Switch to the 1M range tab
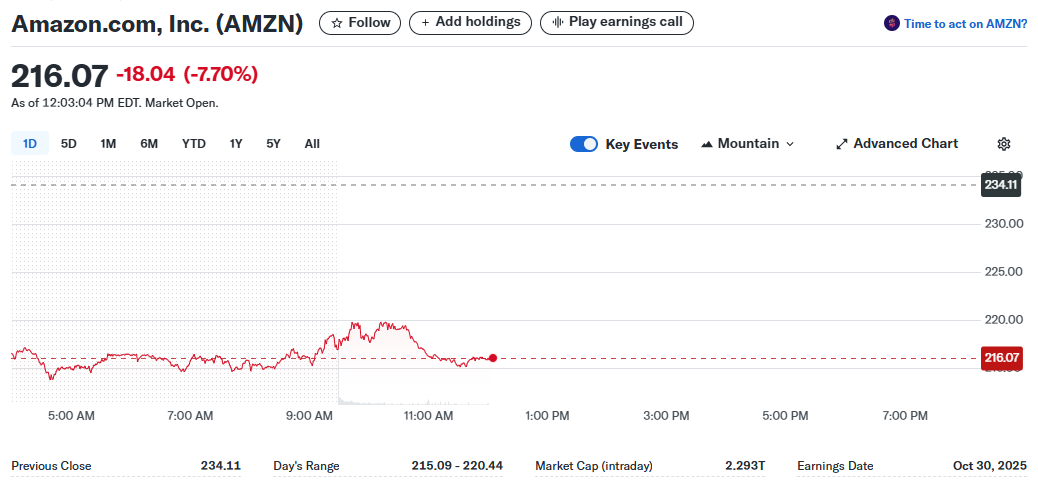Image resolution: width=1038 pixels, height=480 pixels. pos(109,144)
